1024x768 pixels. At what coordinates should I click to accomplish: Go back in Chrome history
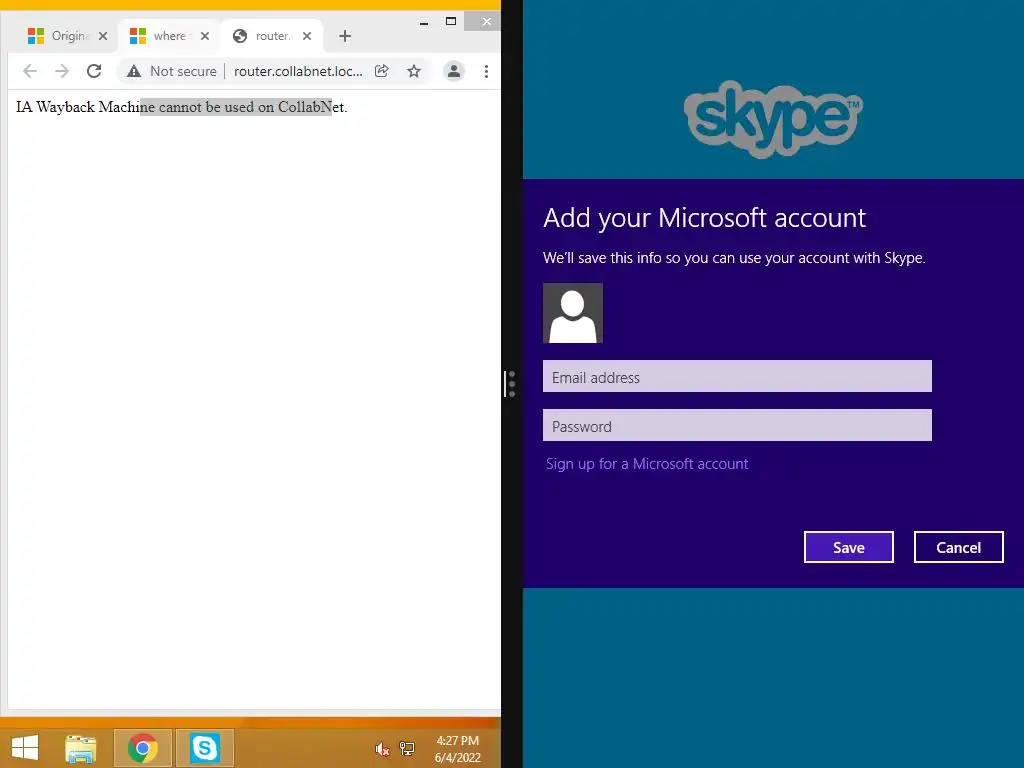click(30, 71)
